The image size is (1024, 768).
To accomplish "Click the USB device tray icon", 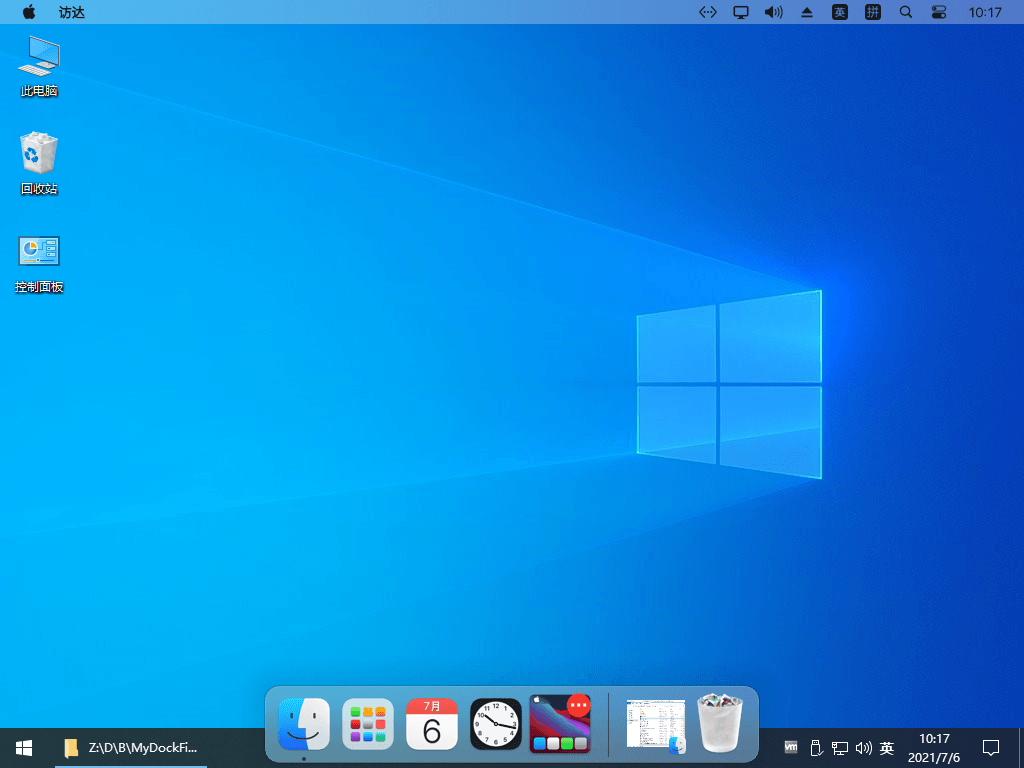I will tap(816, 747).
